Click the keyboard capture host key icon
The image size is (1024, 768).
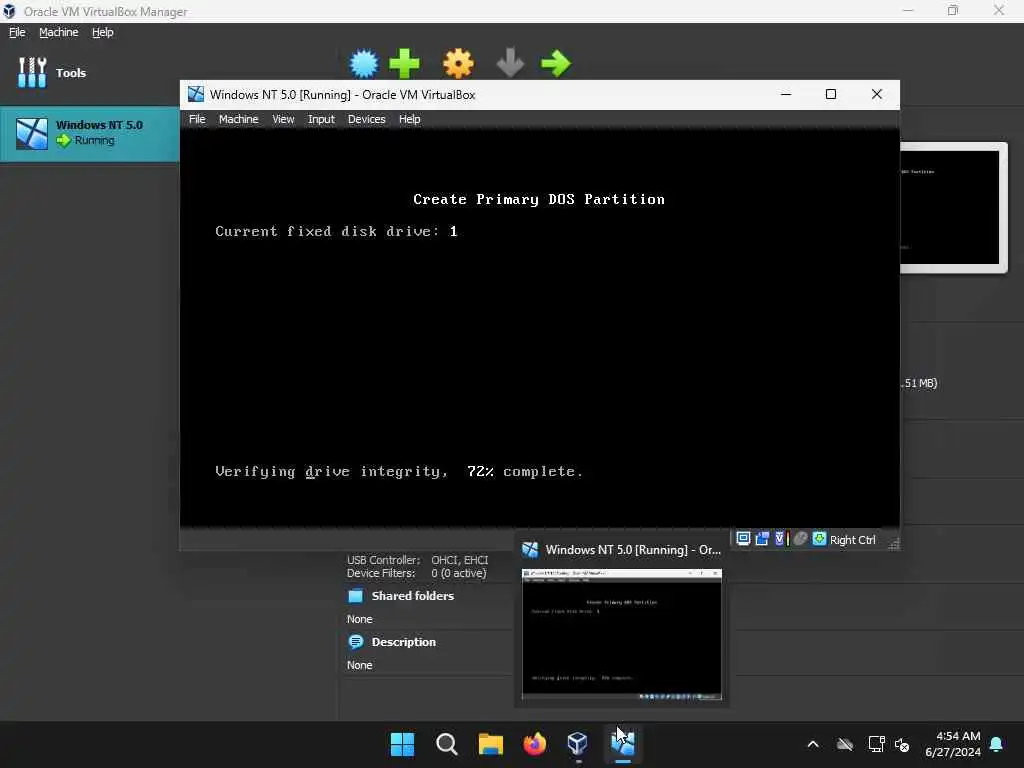pos(819,539)
